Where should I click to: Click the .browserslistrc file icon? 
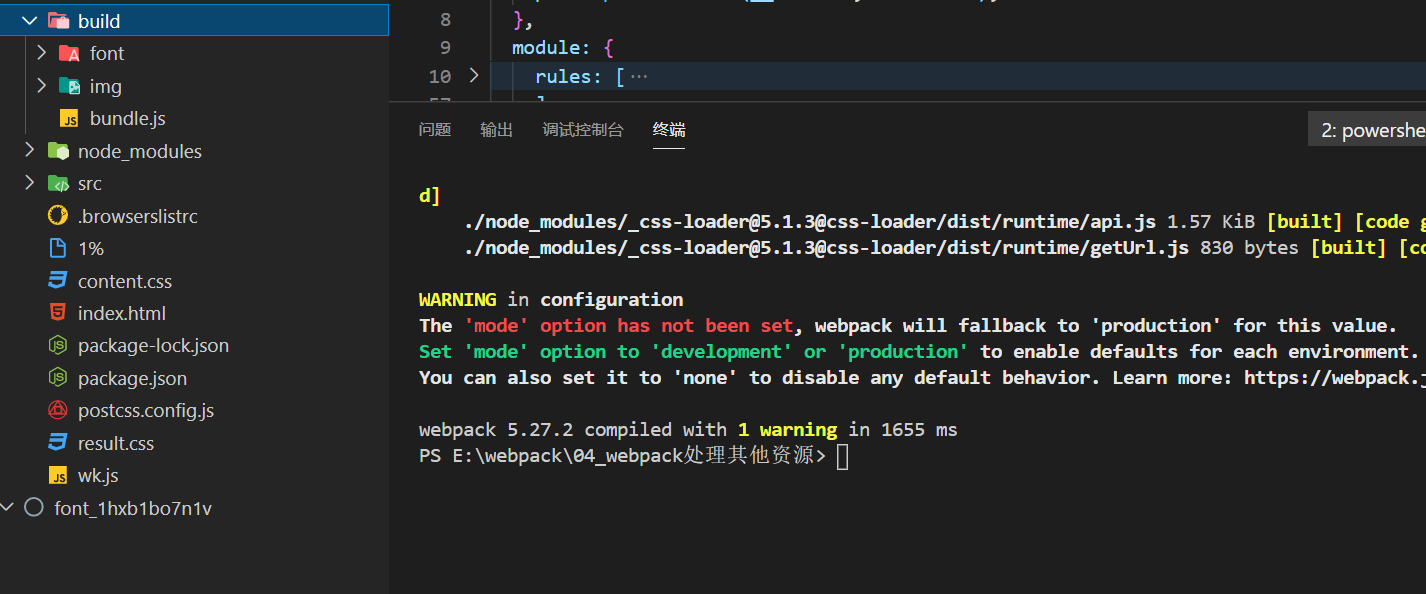(58, 216)
